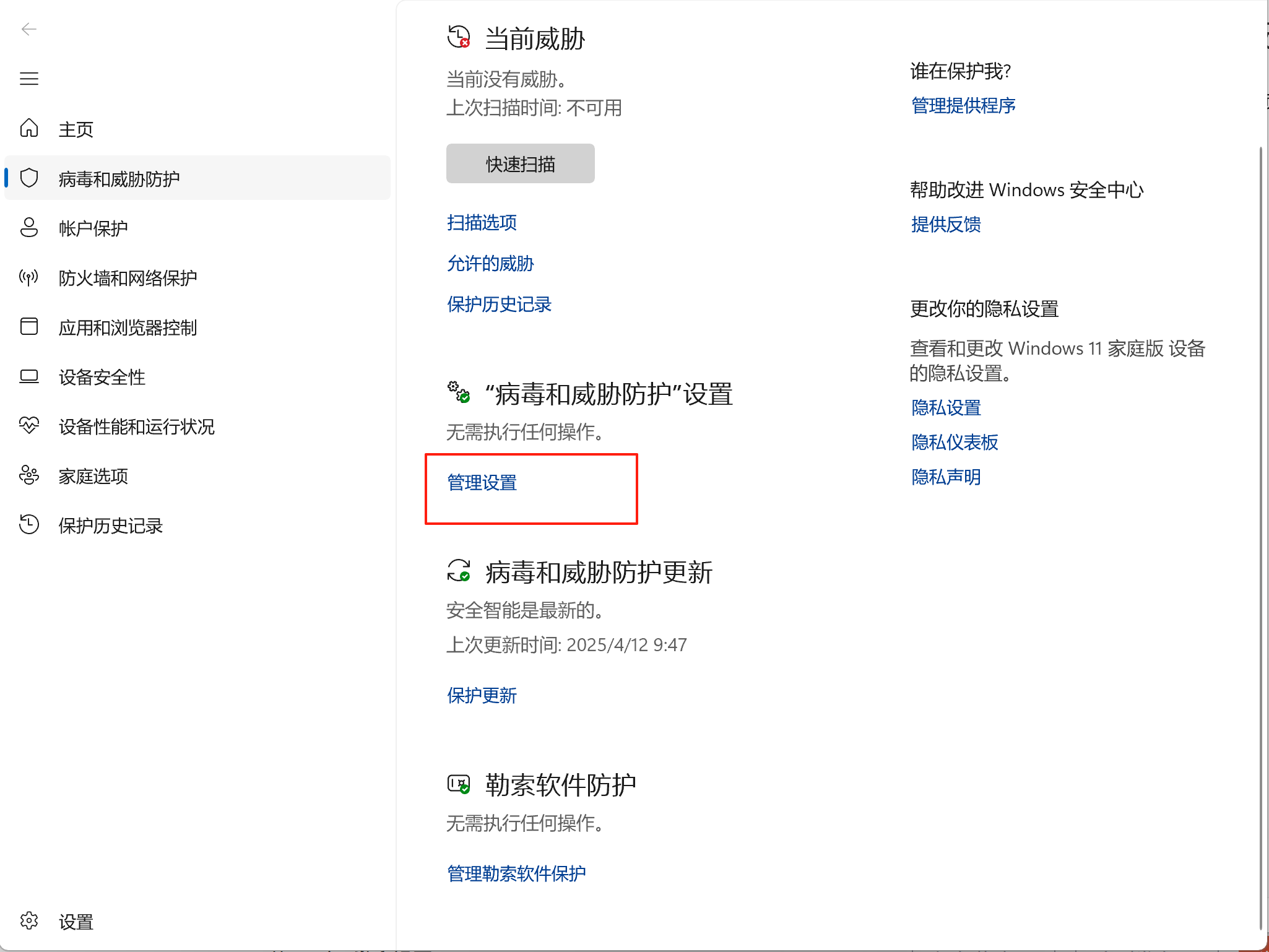1269x952 pixels.
Task: Open 管理勒索软件保护 link
Action: click(x=517, y=873)
